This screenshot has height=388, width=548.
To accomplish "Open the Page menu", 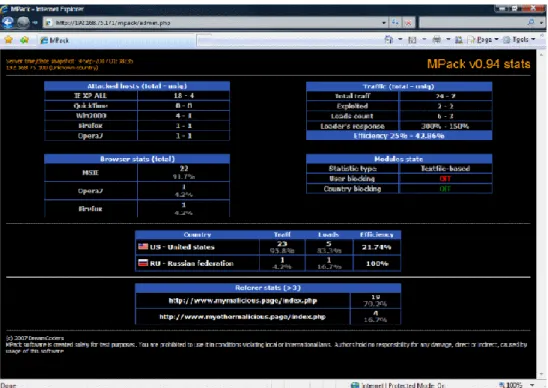I will (x=483, y=40).
